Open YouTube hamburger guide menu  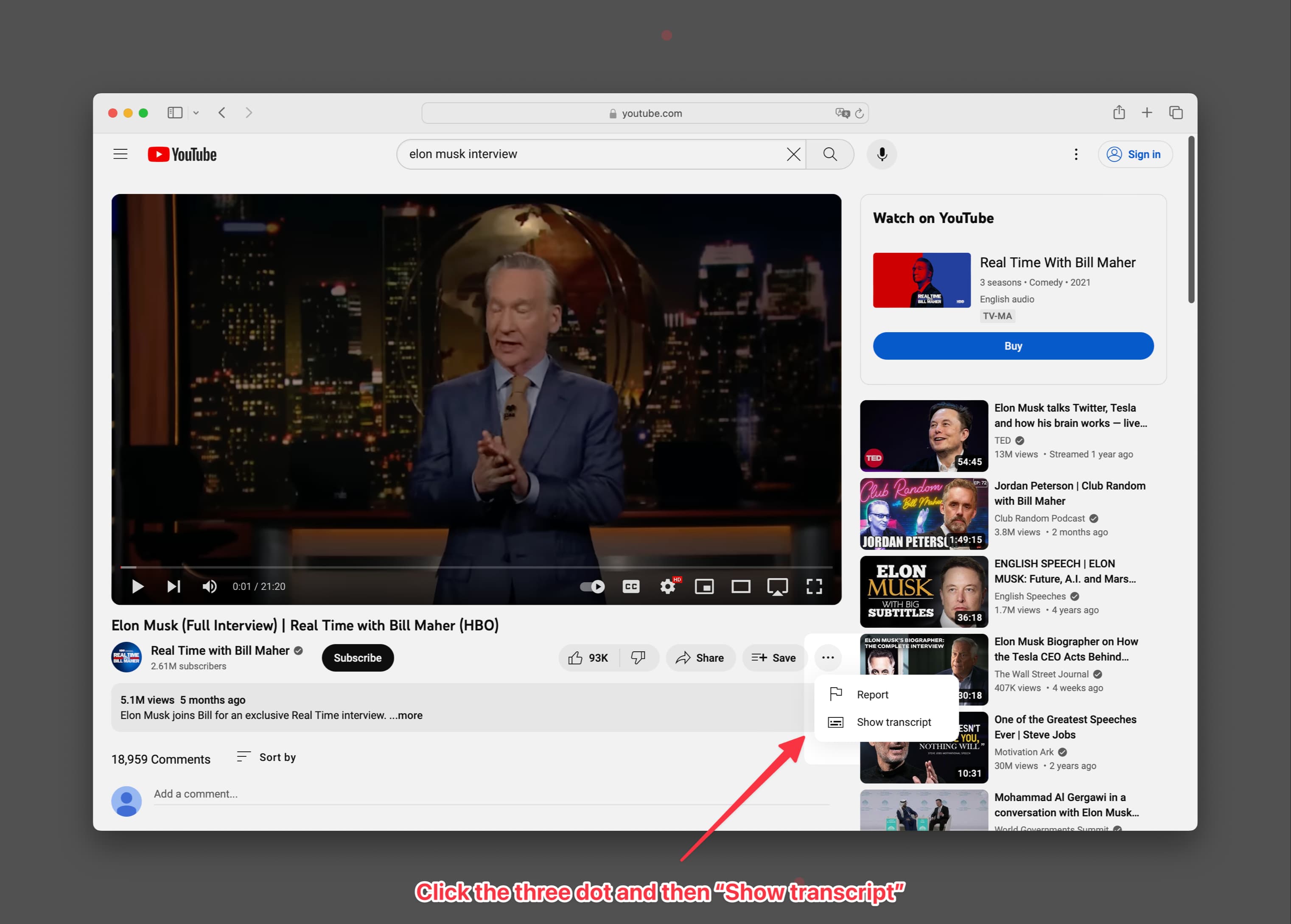(120, 154)
